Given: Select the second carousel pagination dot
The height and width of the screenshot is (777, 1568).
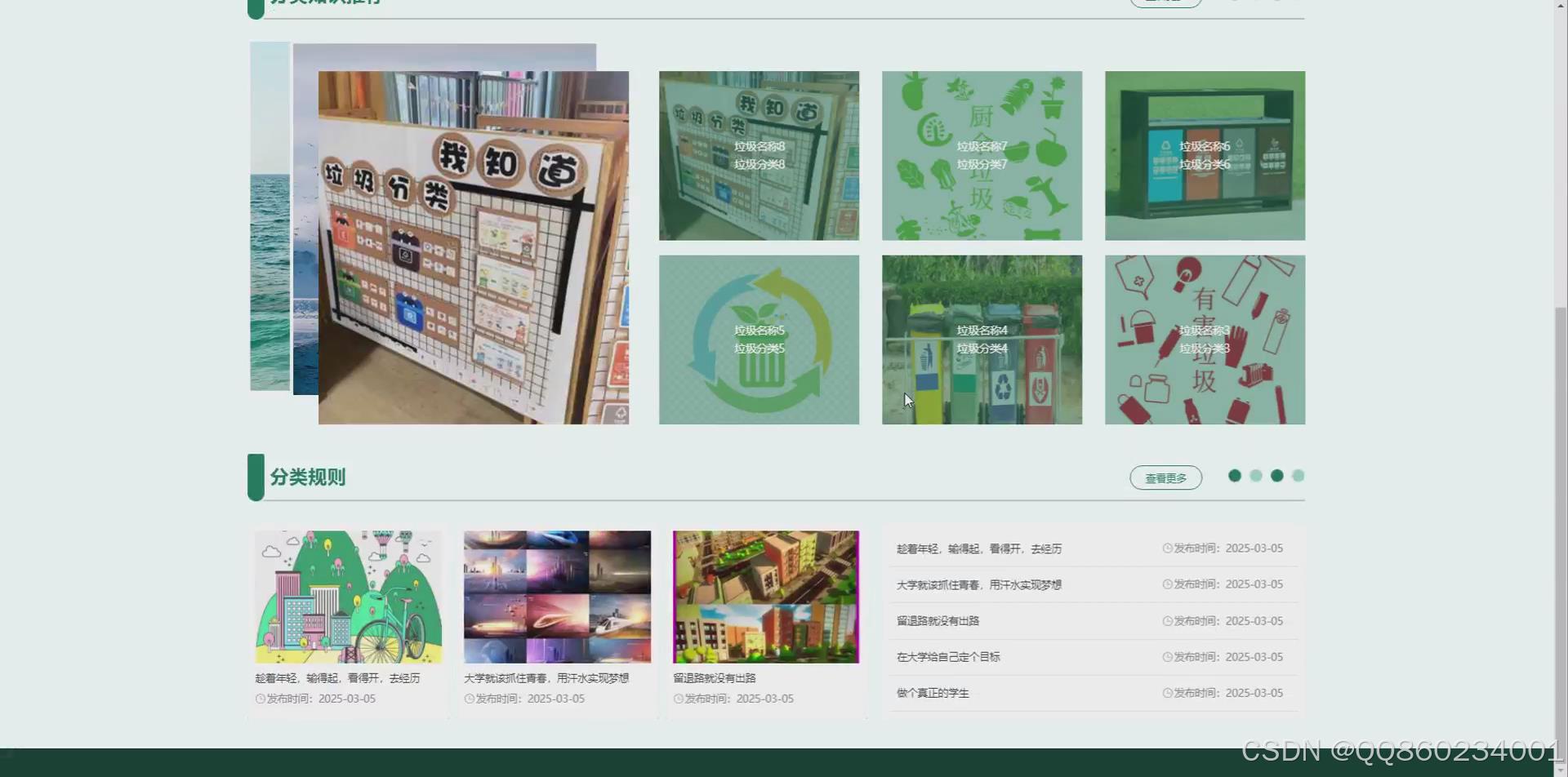Looking at the screenshot, I should tap(1255, 475).
